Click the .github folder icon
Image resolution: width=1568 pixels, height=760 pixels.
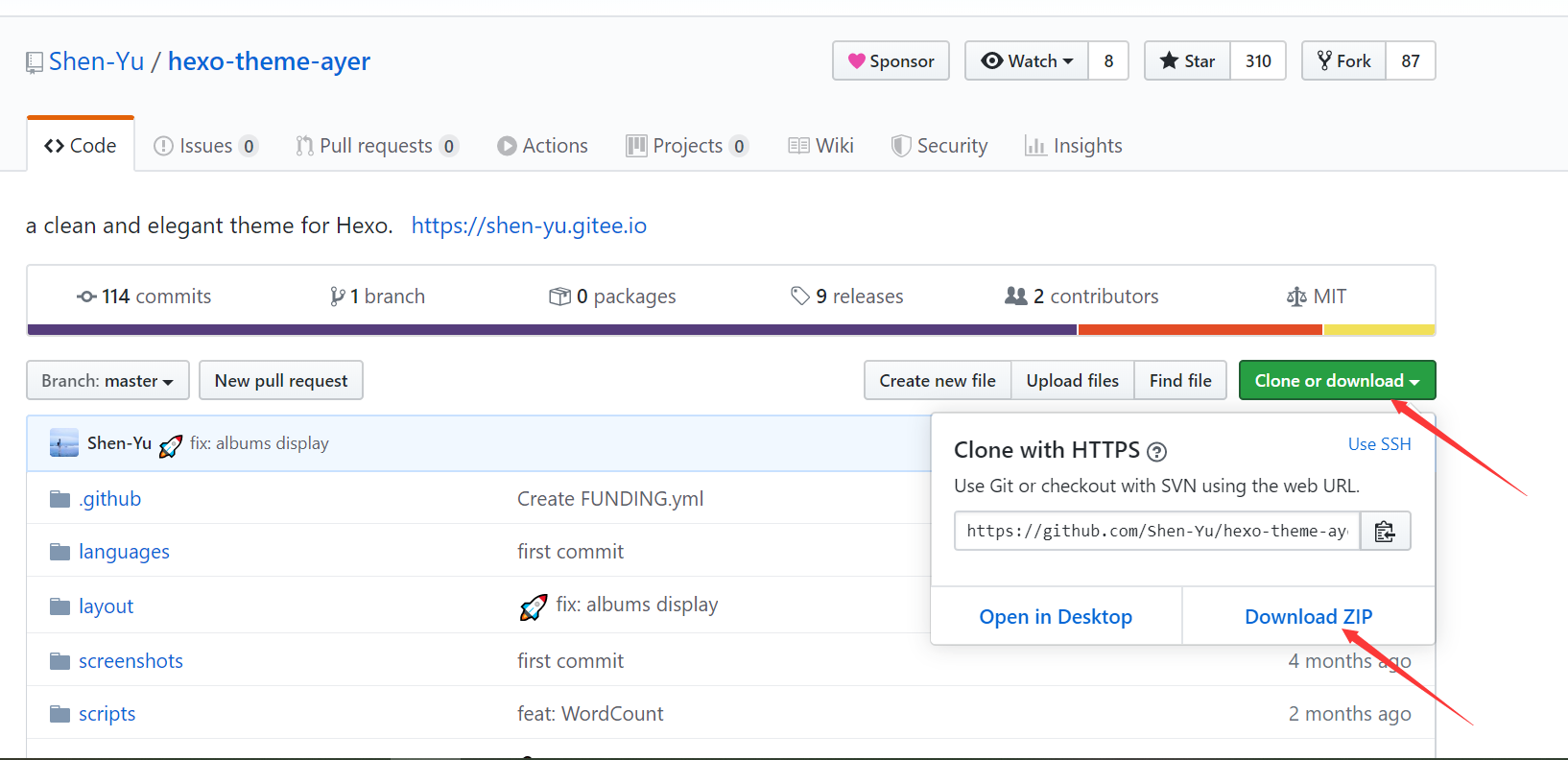(x=59, y=499)
